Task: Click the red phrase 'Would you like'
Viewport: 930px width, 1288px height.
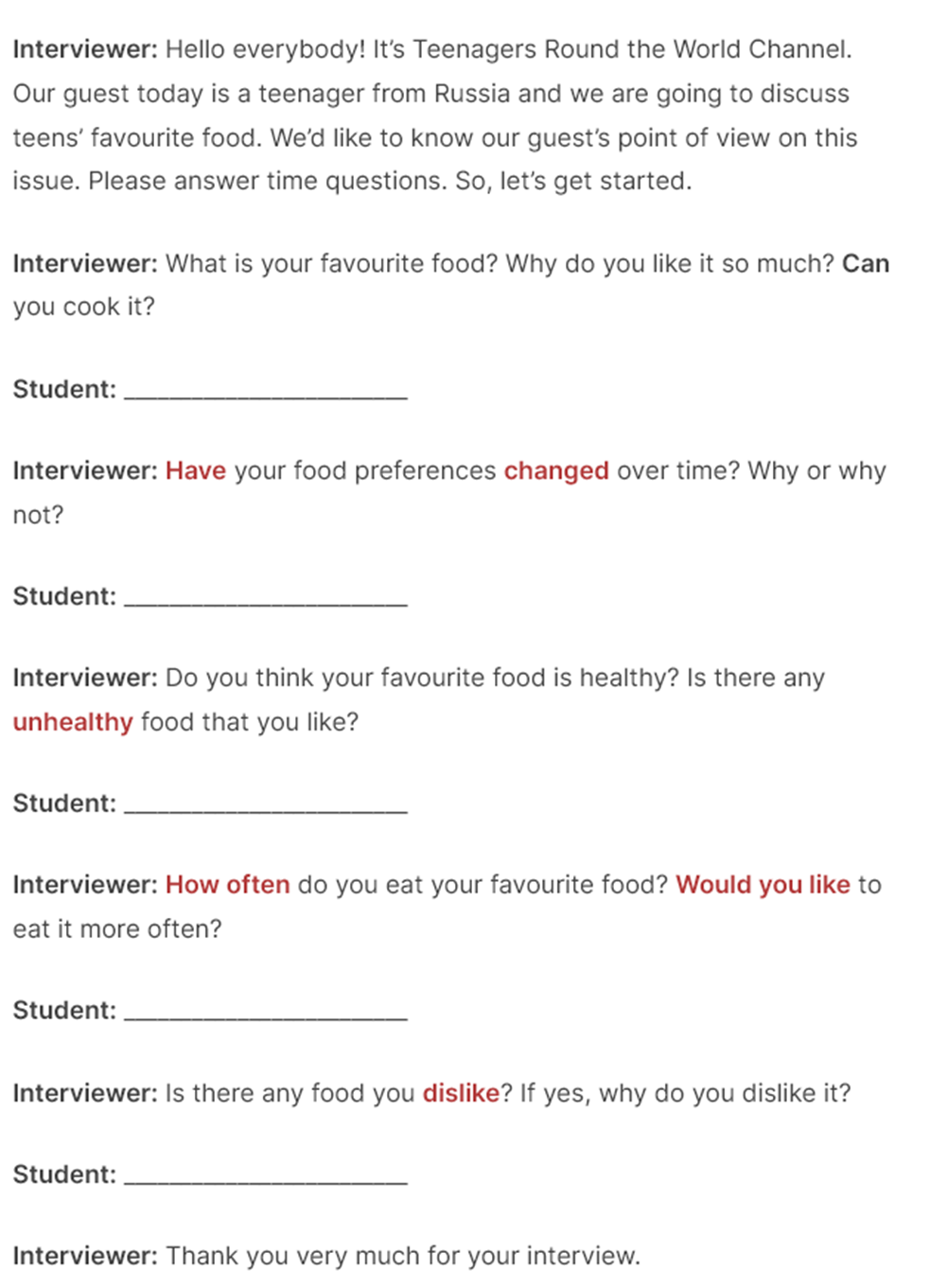Action: [x=763, y=885]
